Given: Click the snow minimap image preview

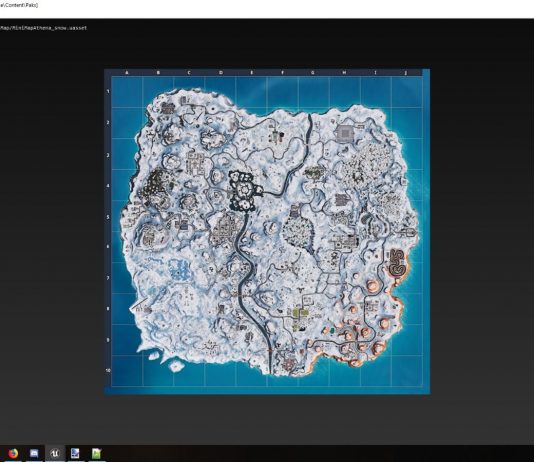Looking at the screenshot, I should coord(267,232).
